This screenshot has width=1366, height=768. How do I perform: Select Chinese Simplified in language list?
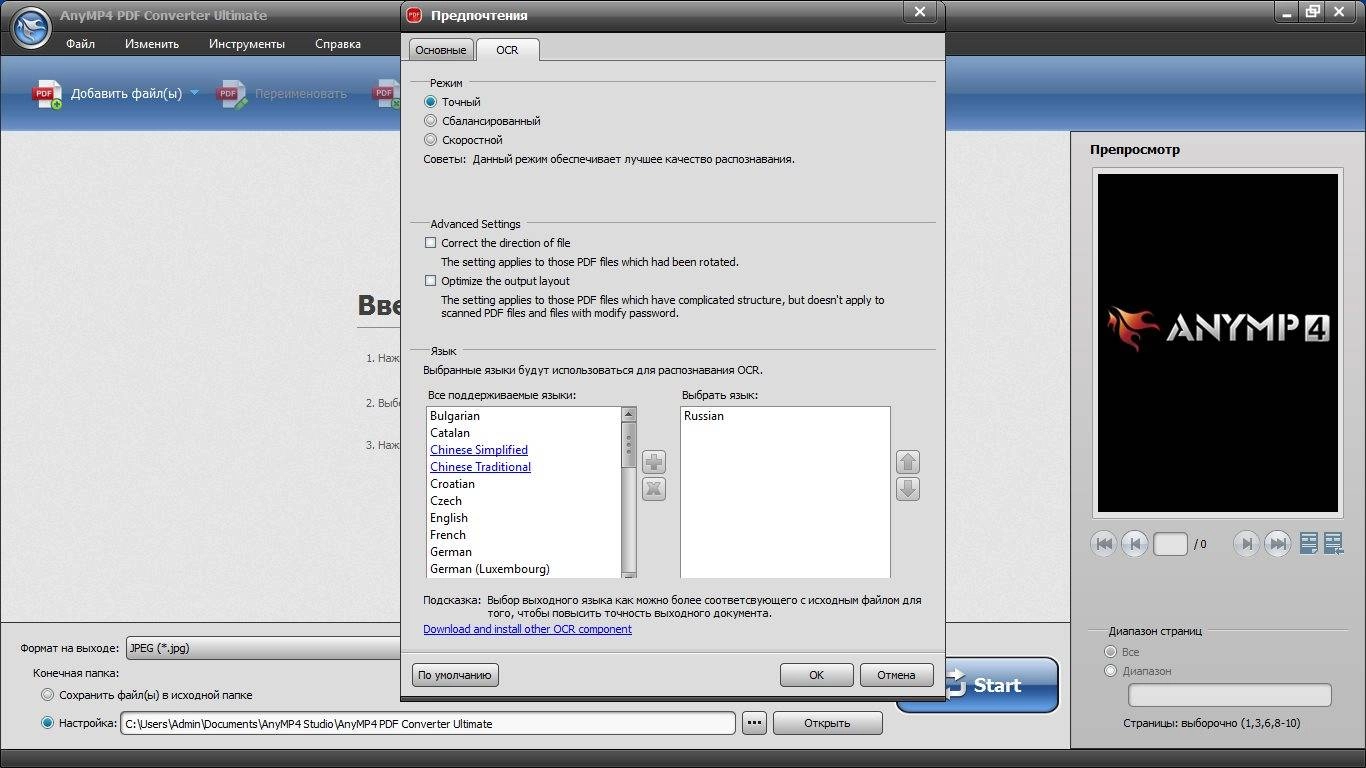pos(479,450)
